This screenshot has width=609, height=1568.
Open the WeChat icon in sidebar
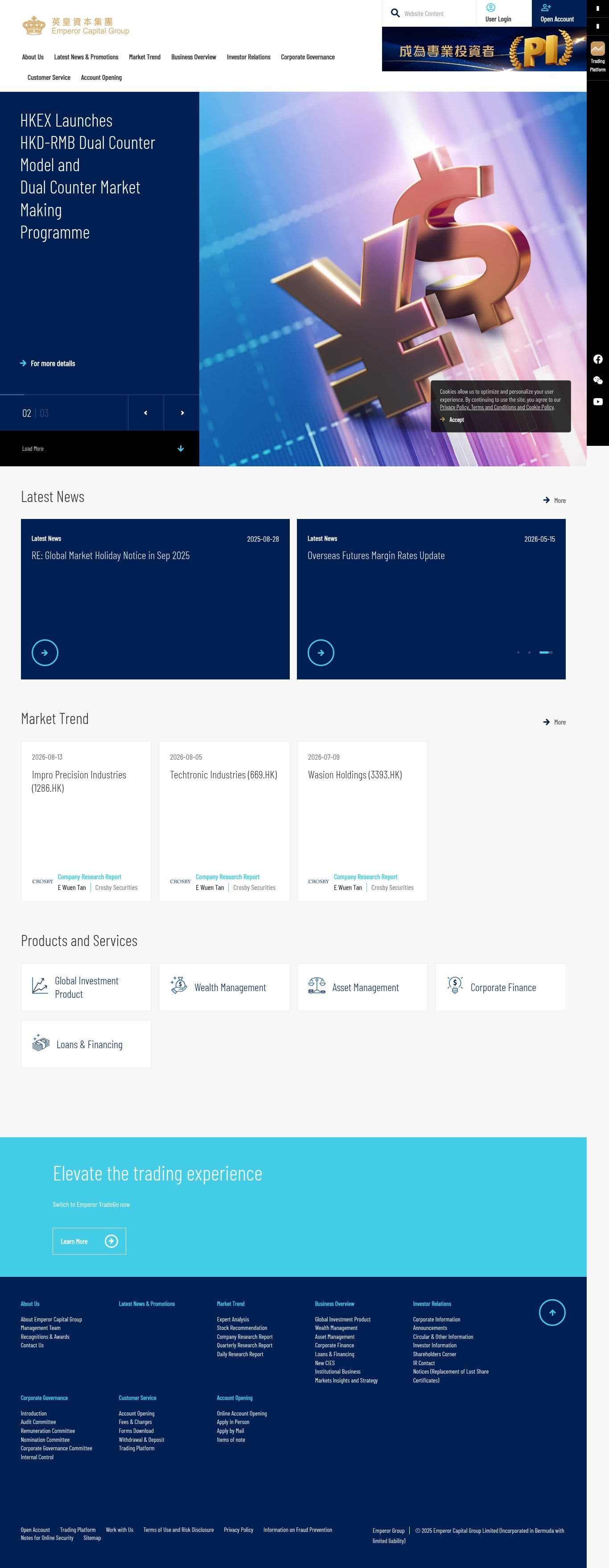[597, 380]
